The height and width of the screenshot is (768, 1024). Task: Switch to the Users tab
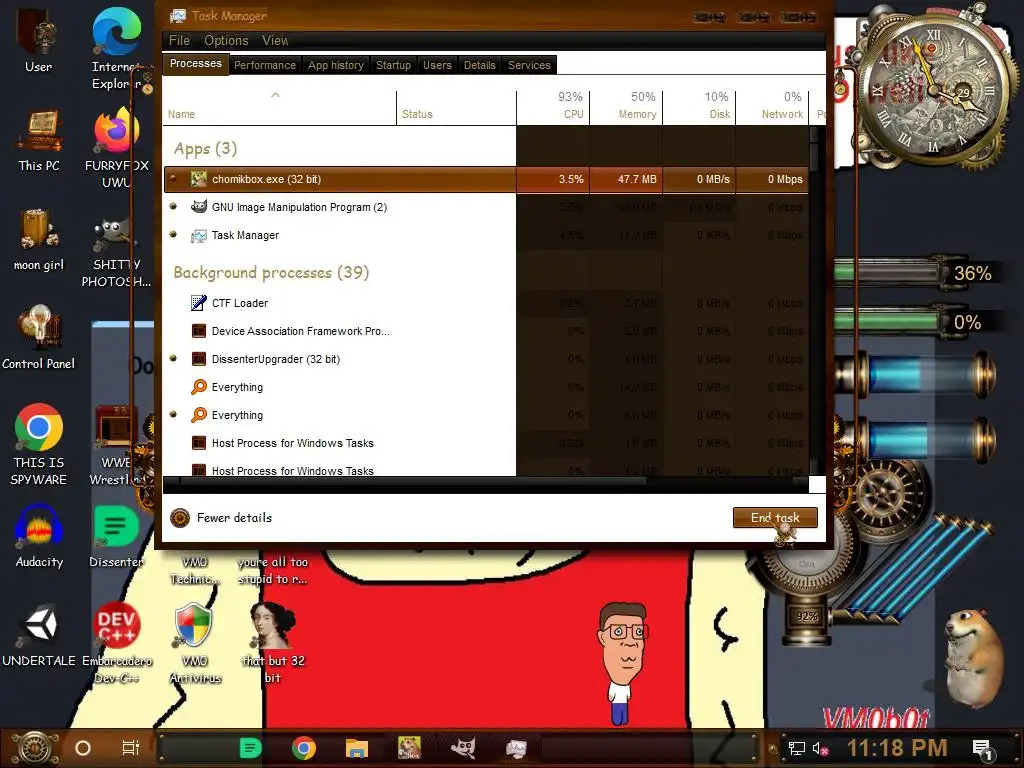[x=437, y=65]
